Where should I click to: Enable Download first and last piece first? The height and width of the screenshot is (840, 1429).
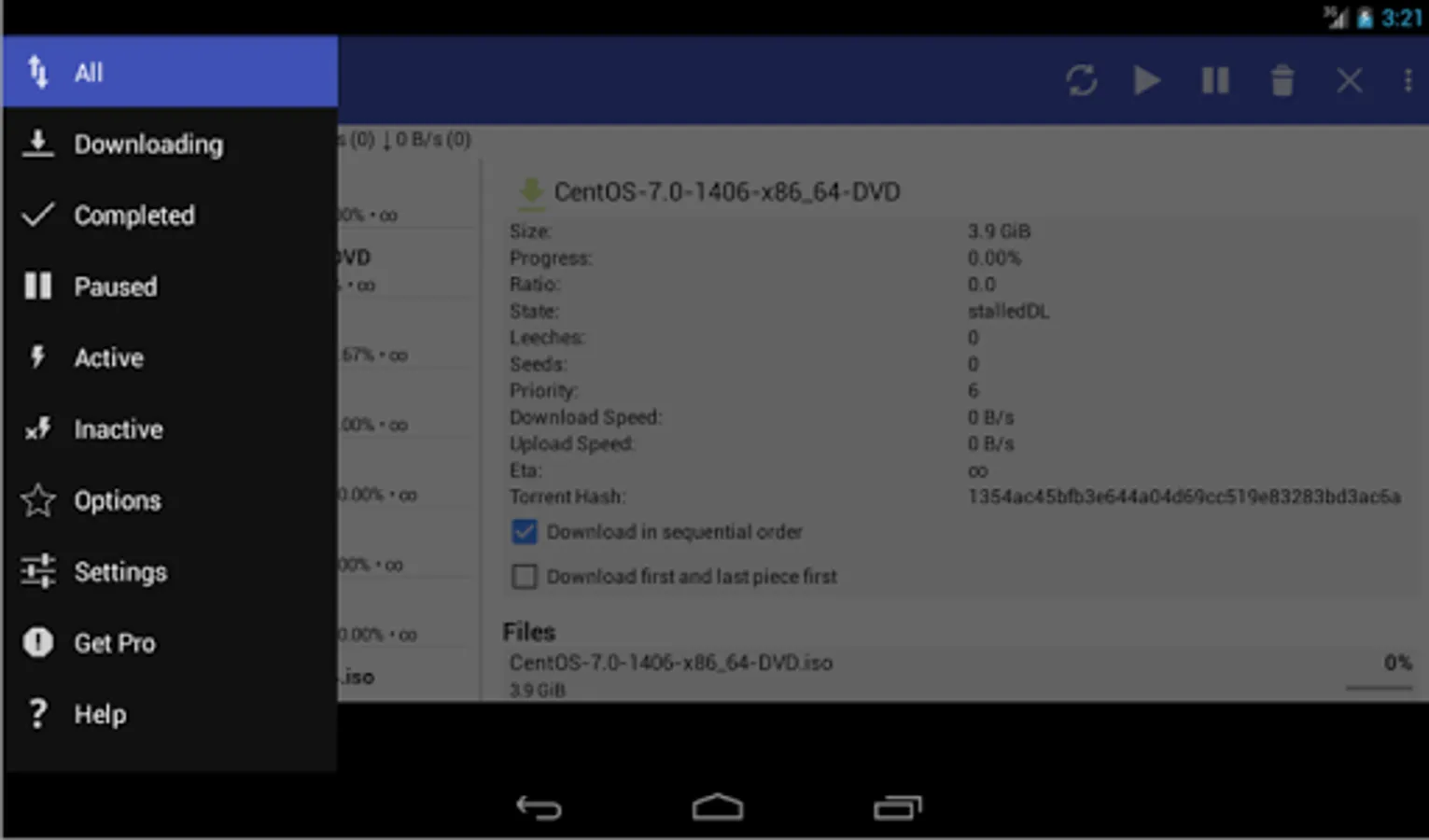tap(525, 577)
